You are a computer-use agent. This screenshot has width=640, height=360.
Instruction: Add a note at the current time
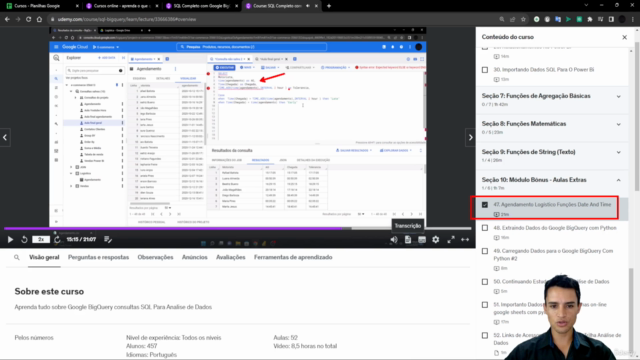108,240
